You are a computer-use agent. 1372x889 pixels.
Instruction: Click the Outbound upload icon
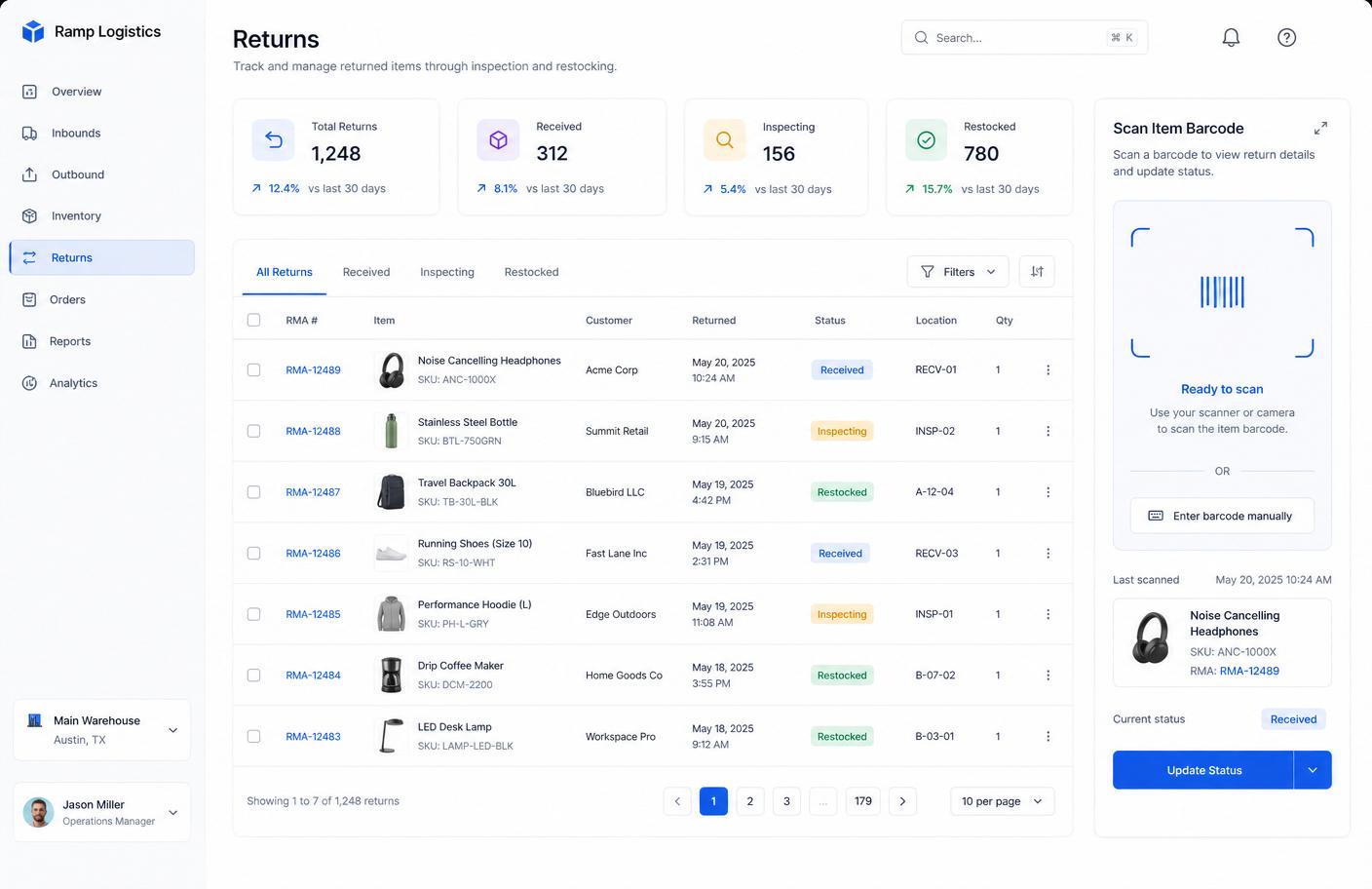[x=29, y=174]
